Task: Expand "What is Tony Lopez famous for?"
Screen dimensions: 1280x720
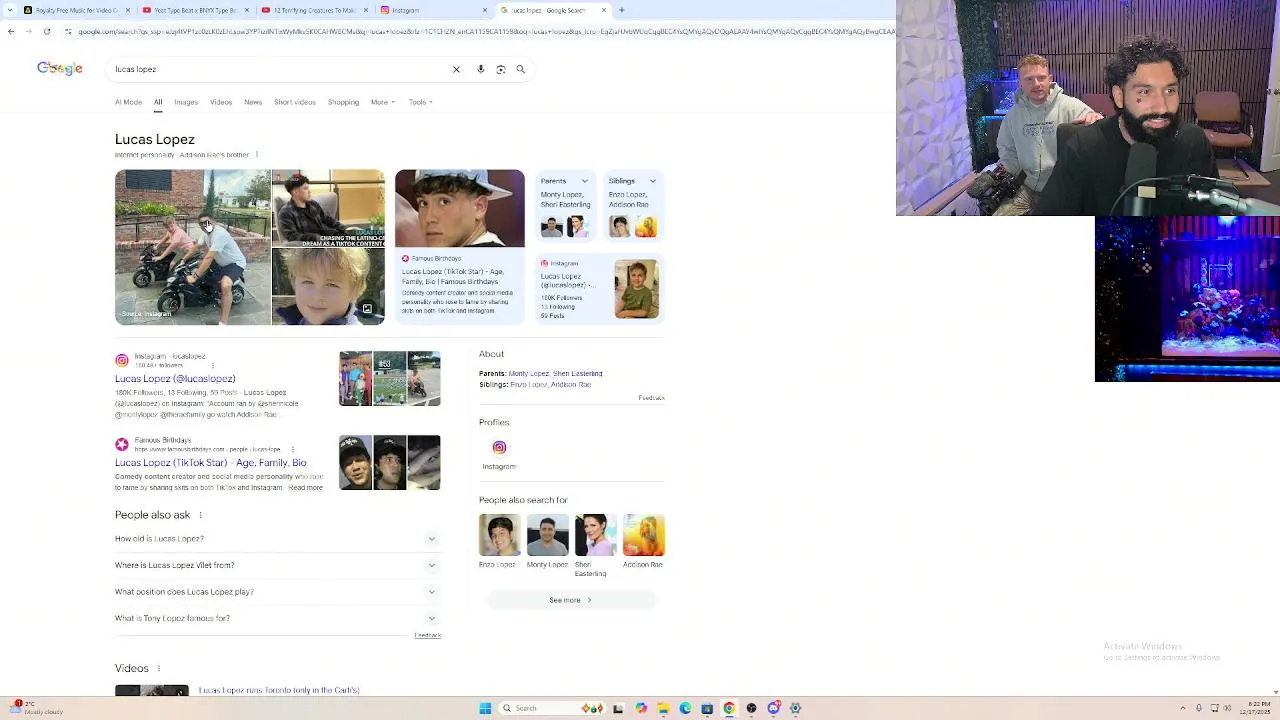Action: pos(277,618)
